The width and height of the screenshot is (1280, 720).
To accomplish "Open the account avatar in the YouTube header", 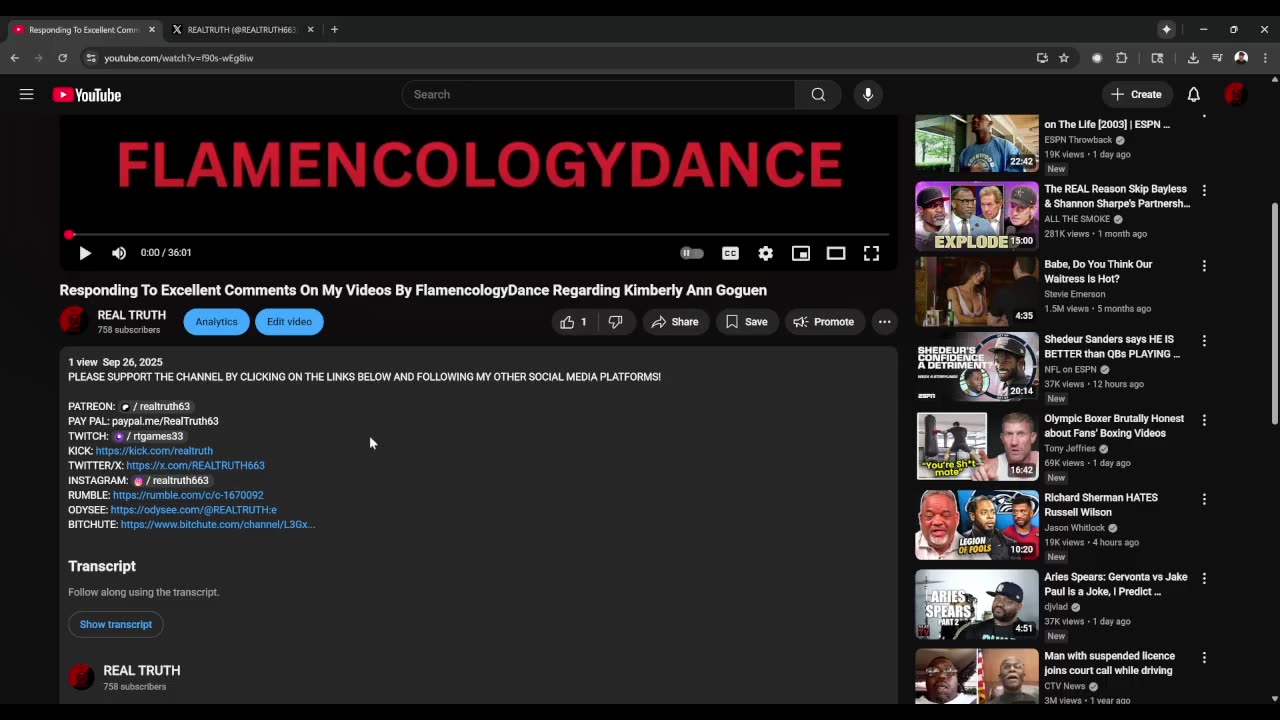I will (x=1235, y=95).
